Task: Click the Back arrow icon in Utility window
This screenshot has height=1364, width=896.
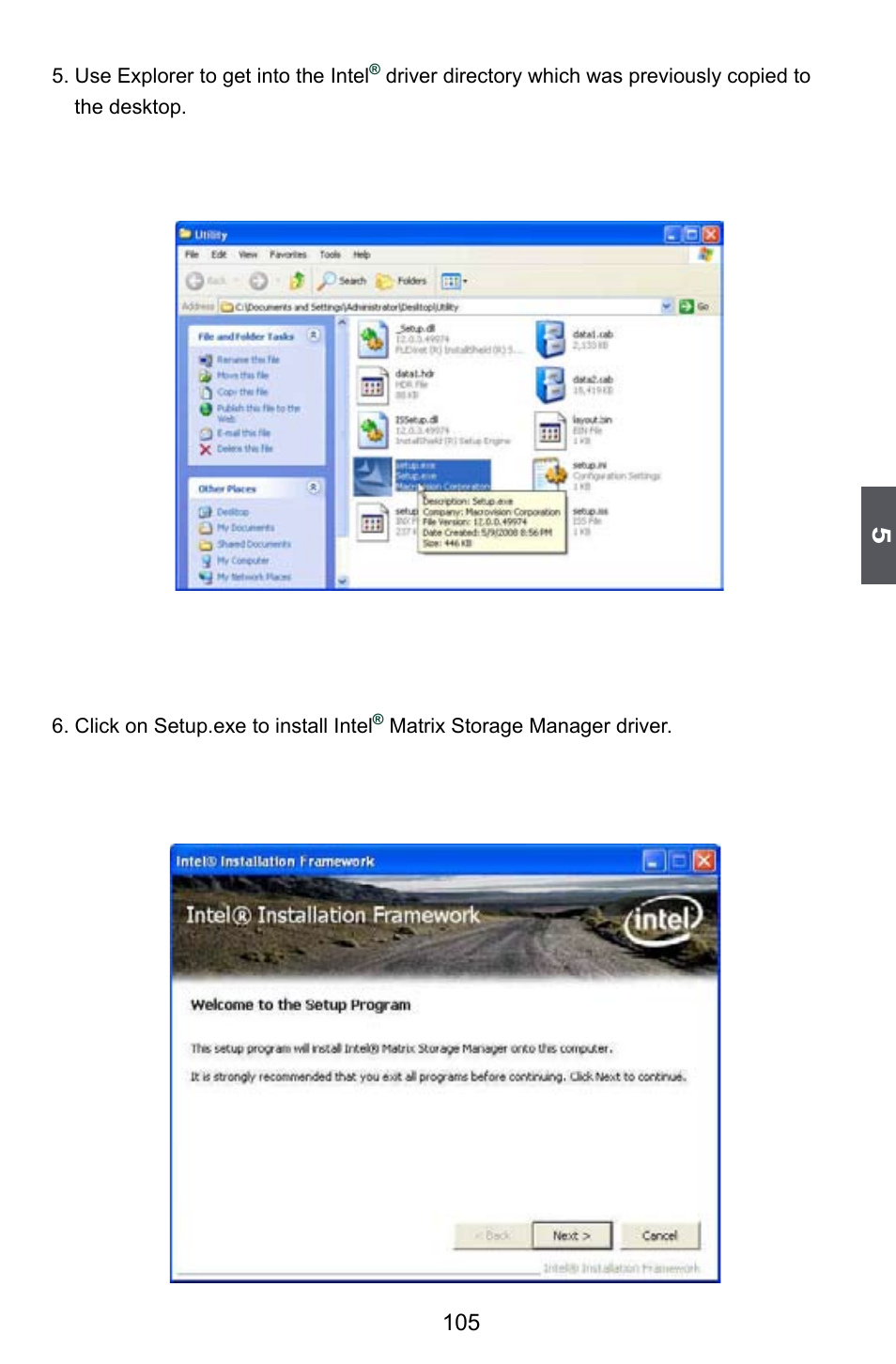Action: pyautogui.click(x=194, y=281)
